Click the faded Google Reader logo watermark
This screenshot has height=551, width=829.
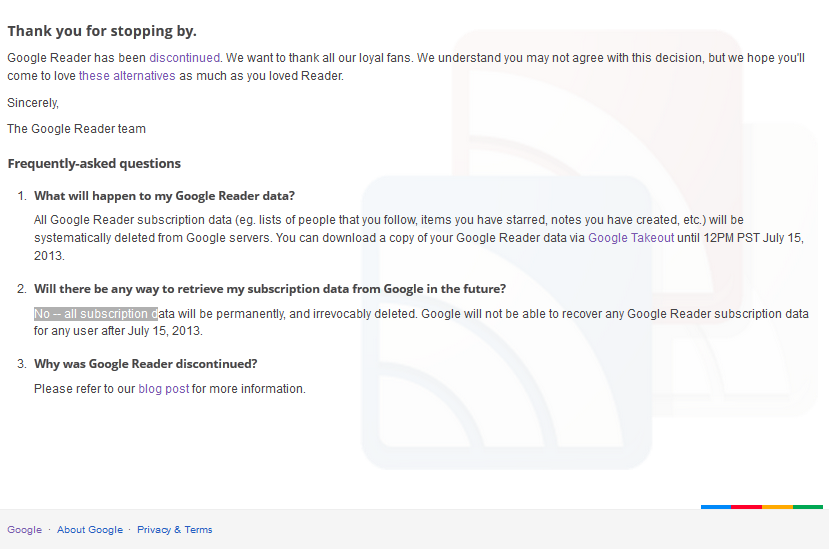pos(506,323)
